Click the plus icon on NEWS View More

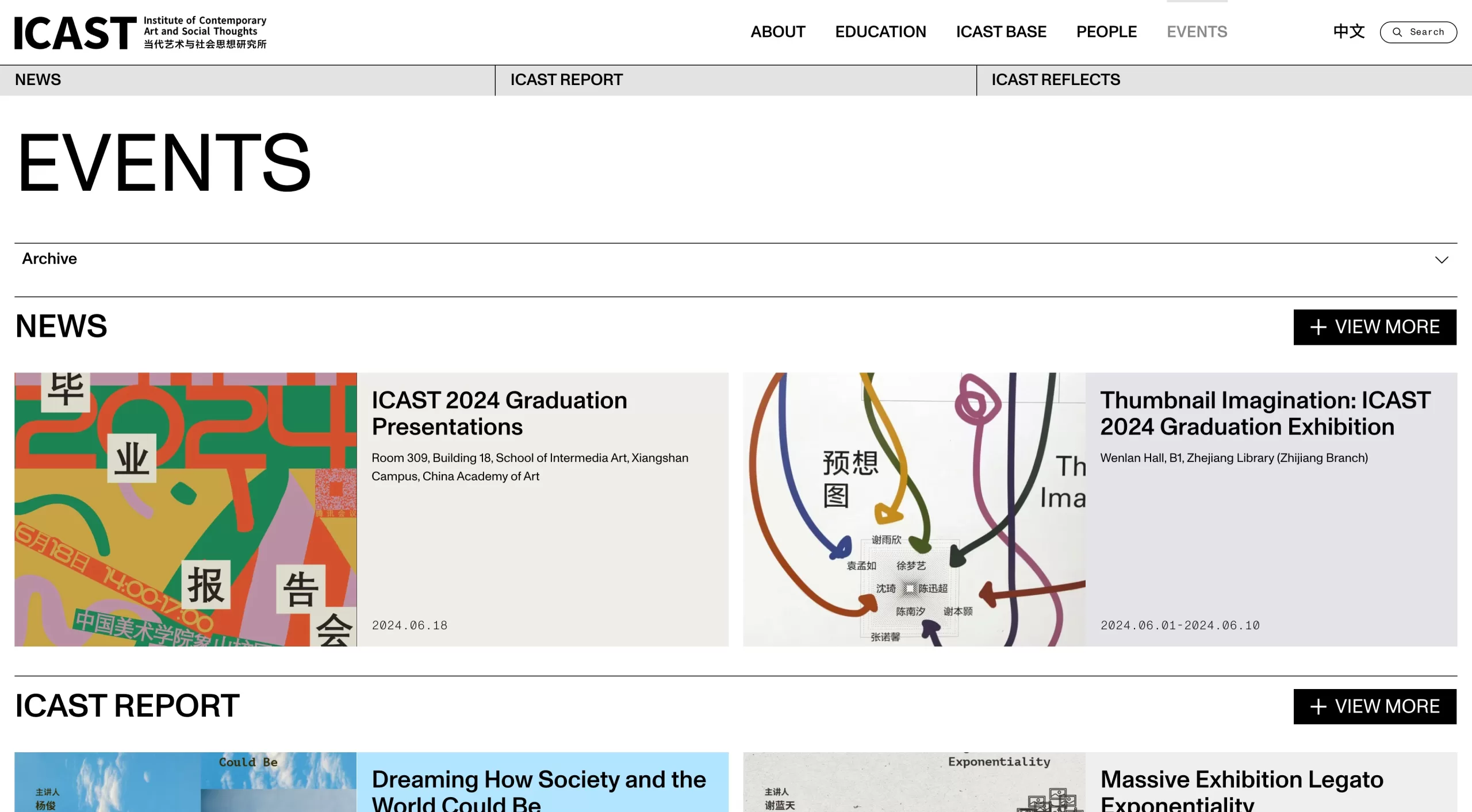pyautogui.click(x=1318, y=327)
